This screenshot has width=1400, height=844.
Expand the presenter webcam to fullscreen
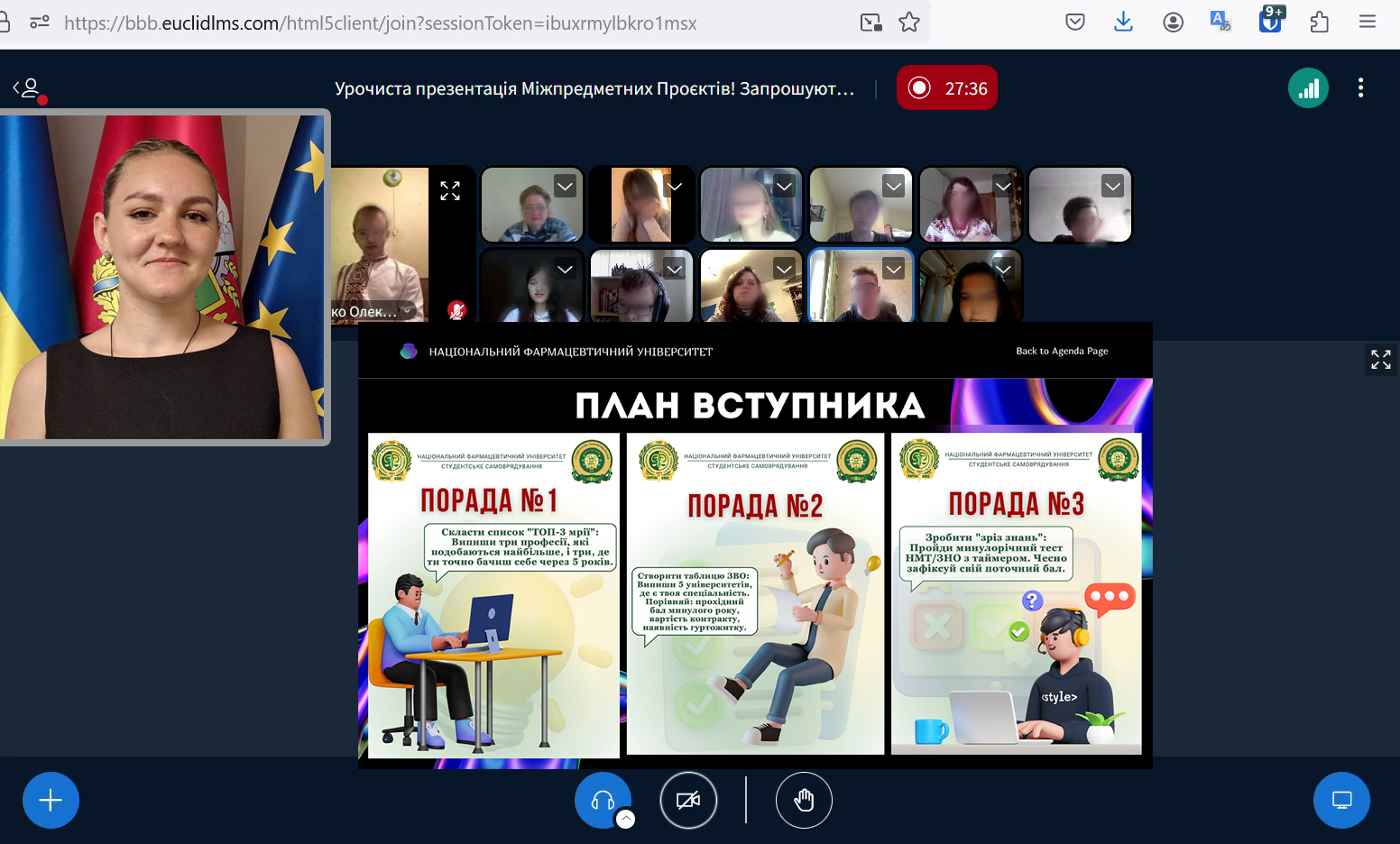[450, 191]
